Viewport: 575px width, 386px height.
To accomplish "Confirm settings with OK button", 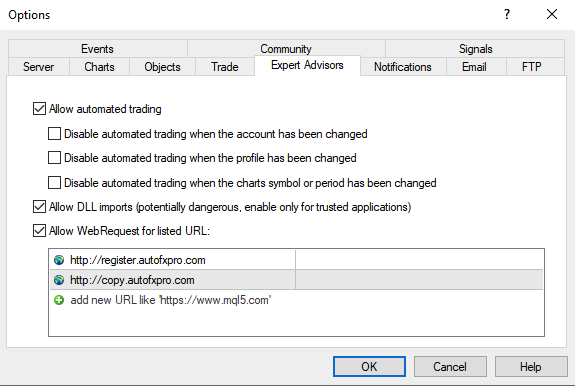I will [369, 367].
